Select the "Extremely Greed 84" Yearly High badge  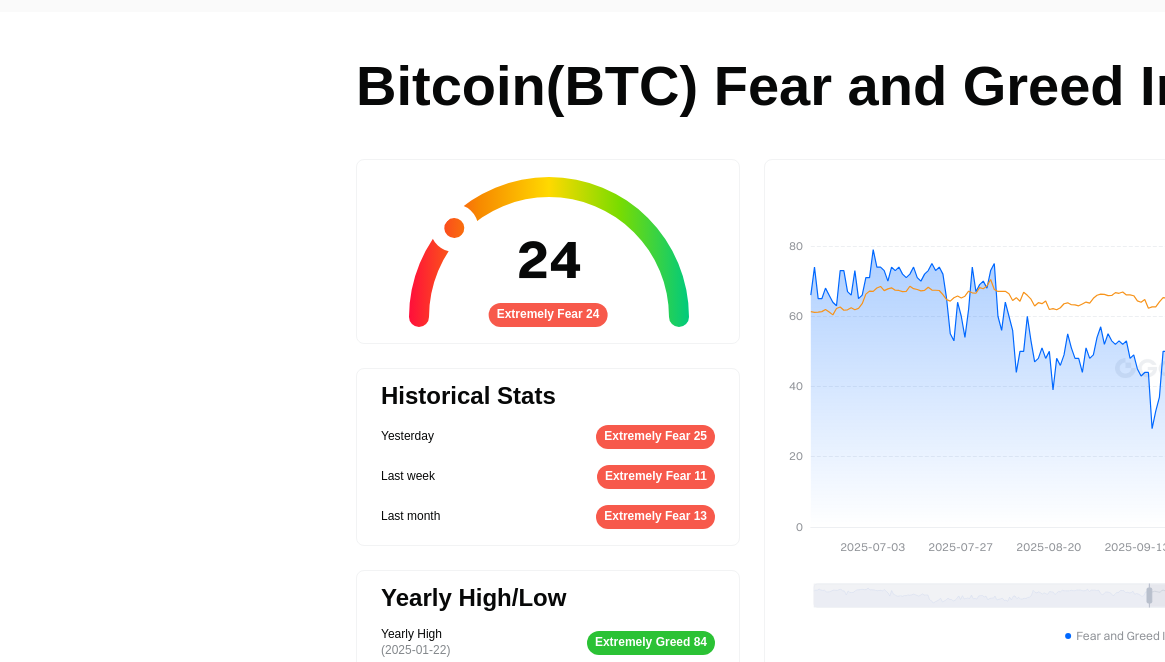point(650,643)
